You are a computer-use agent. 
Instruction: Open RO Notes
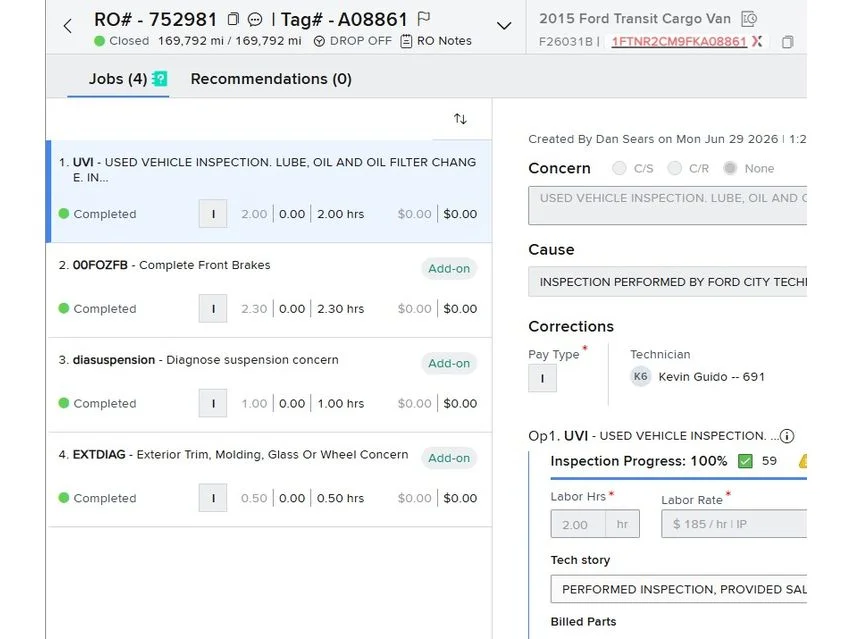(x=436, y=41)
